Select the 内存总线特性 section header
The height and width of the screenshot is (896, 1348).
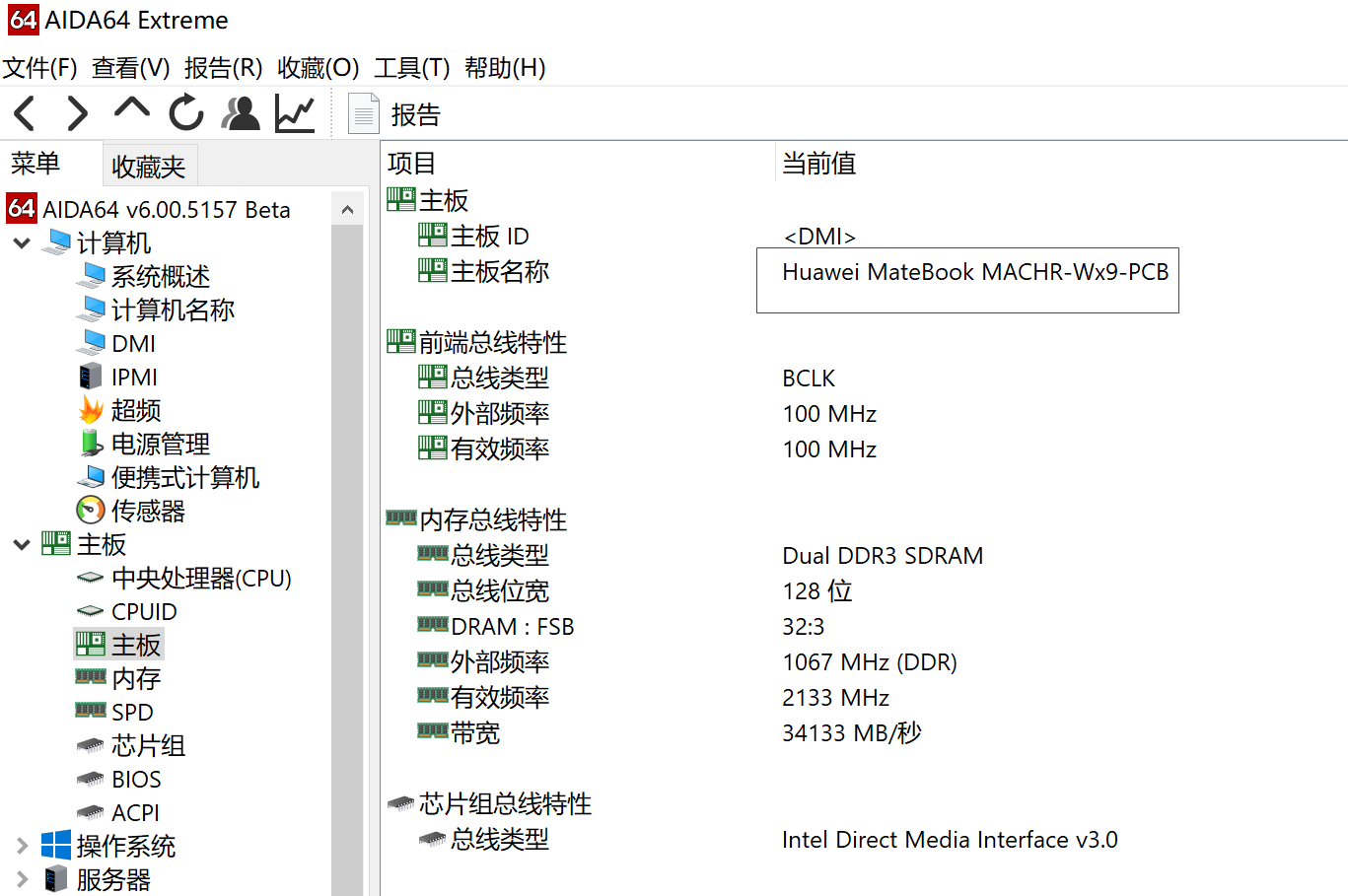click(477, 520)
